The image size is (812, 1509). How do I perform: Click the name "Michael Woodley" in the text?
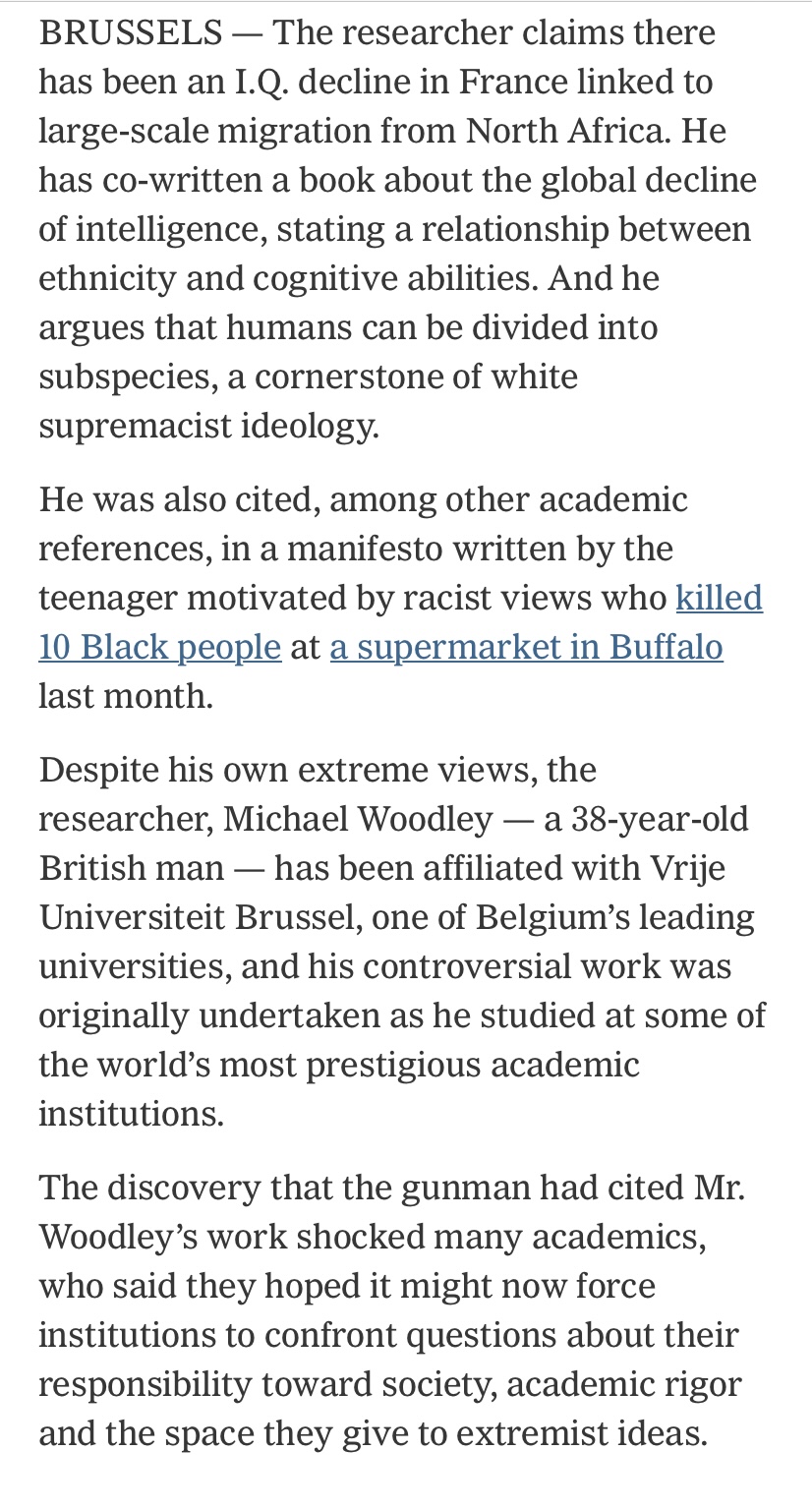358,819
